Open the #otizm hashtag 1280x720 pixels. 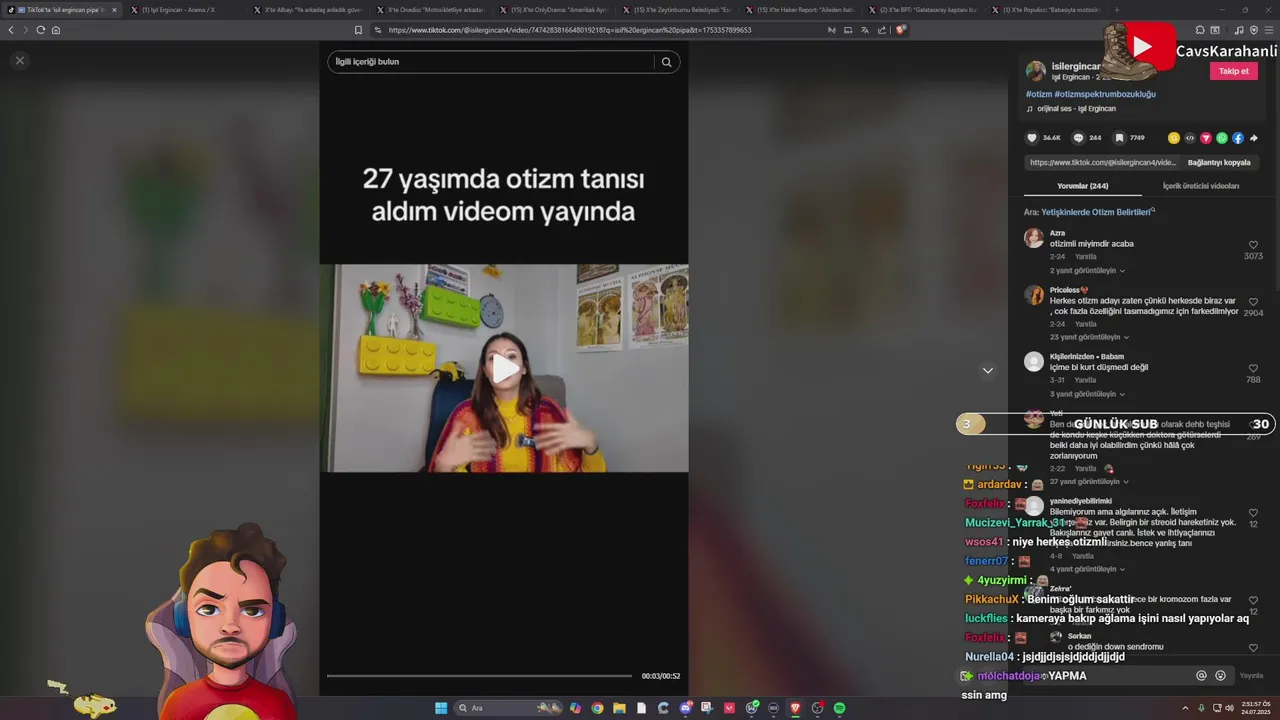pos(1038,94)
